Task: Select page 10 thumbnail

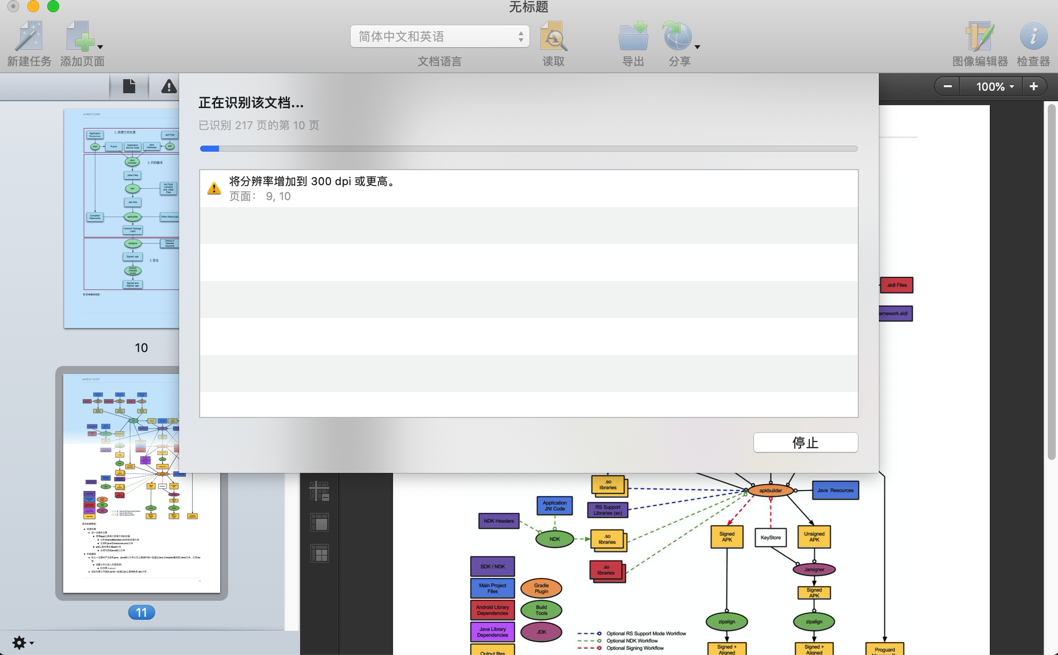Action: tap(121, 219)
